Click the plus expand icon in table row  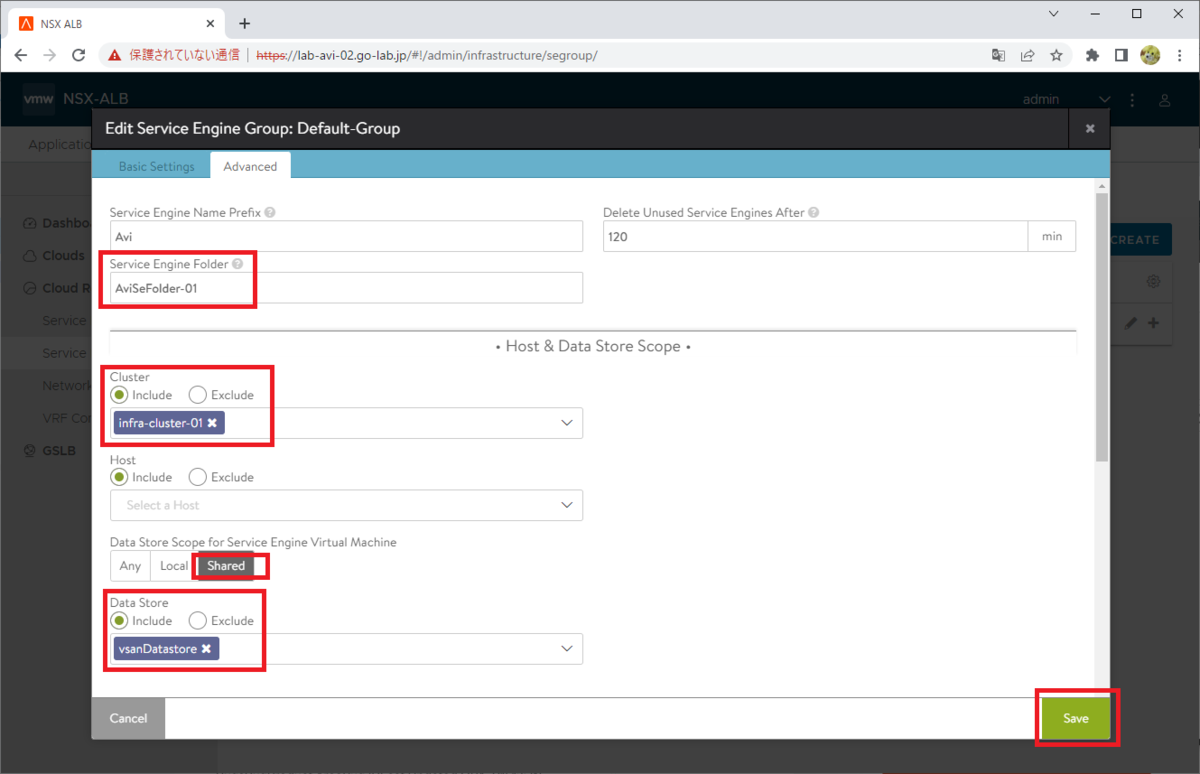click(1153, 323)
